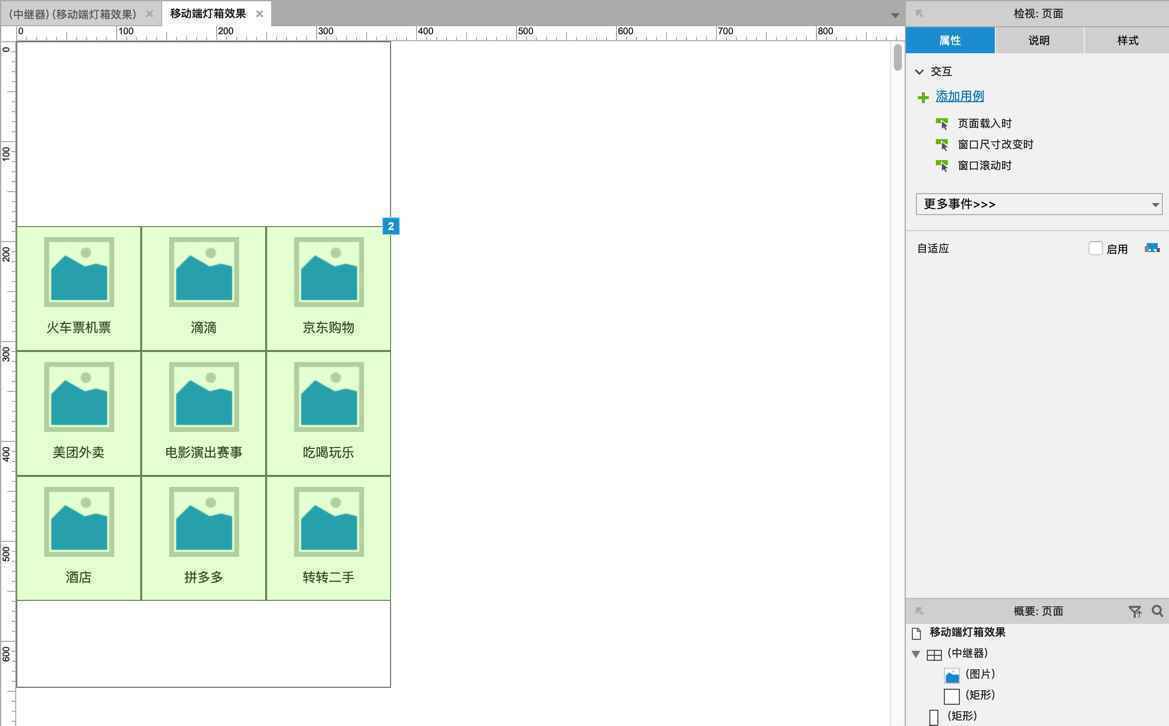This screenshot has height=726, width=1169.
Task: Click the green plus icon beside 添加用例
Action: pos(923,97)
